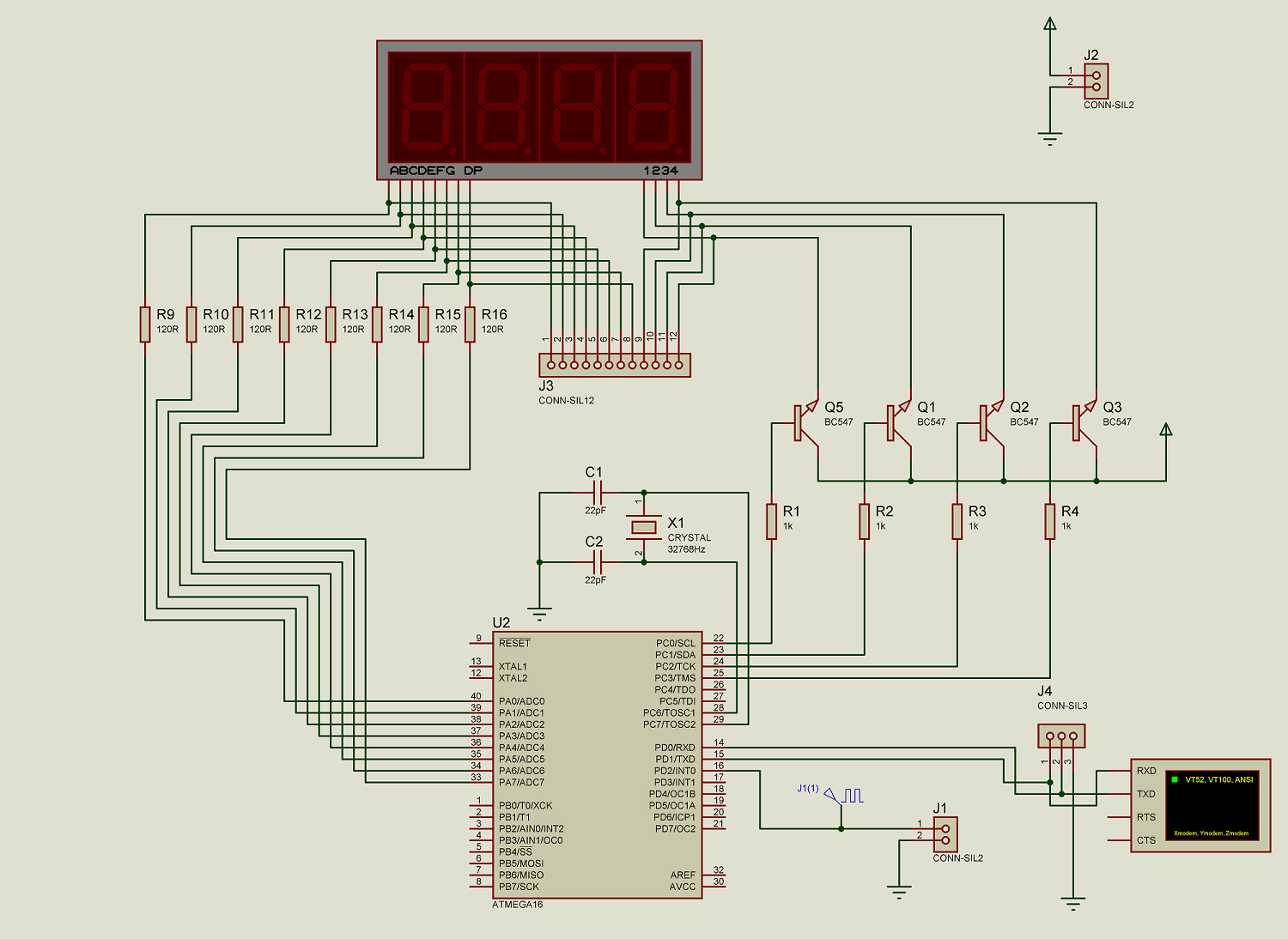Click transistor Q1 BC547 symbol
1288x939 pixels.
coord(898,423)
